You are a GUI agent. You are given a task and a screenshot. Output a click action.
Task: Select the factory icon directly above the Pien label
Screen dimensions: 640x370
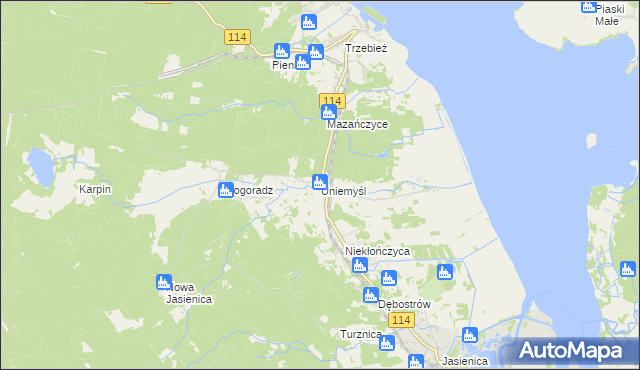282,51
